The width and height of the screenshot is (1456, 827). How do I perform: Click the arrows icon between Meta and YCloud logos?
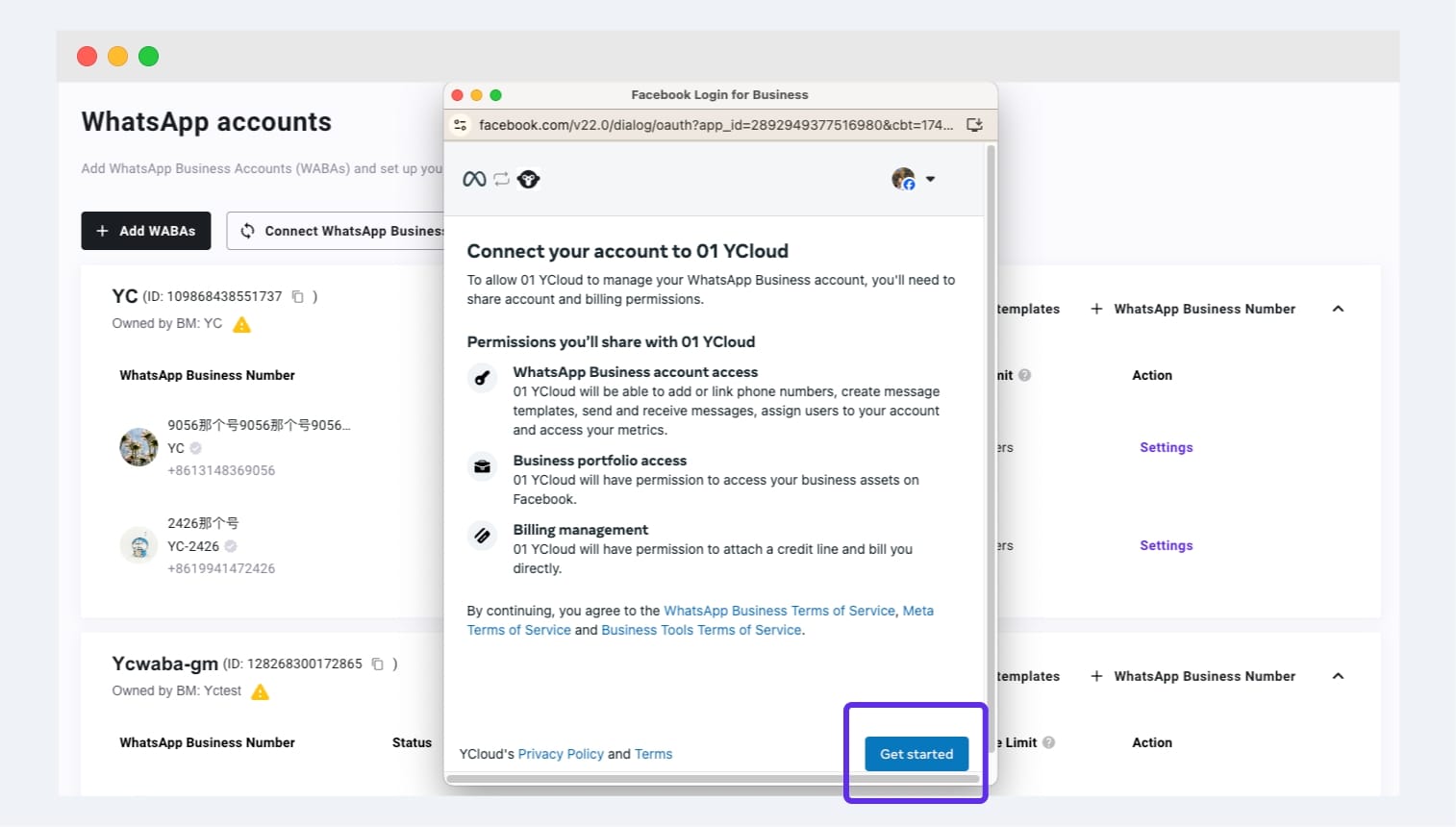(x=501, y=179)
